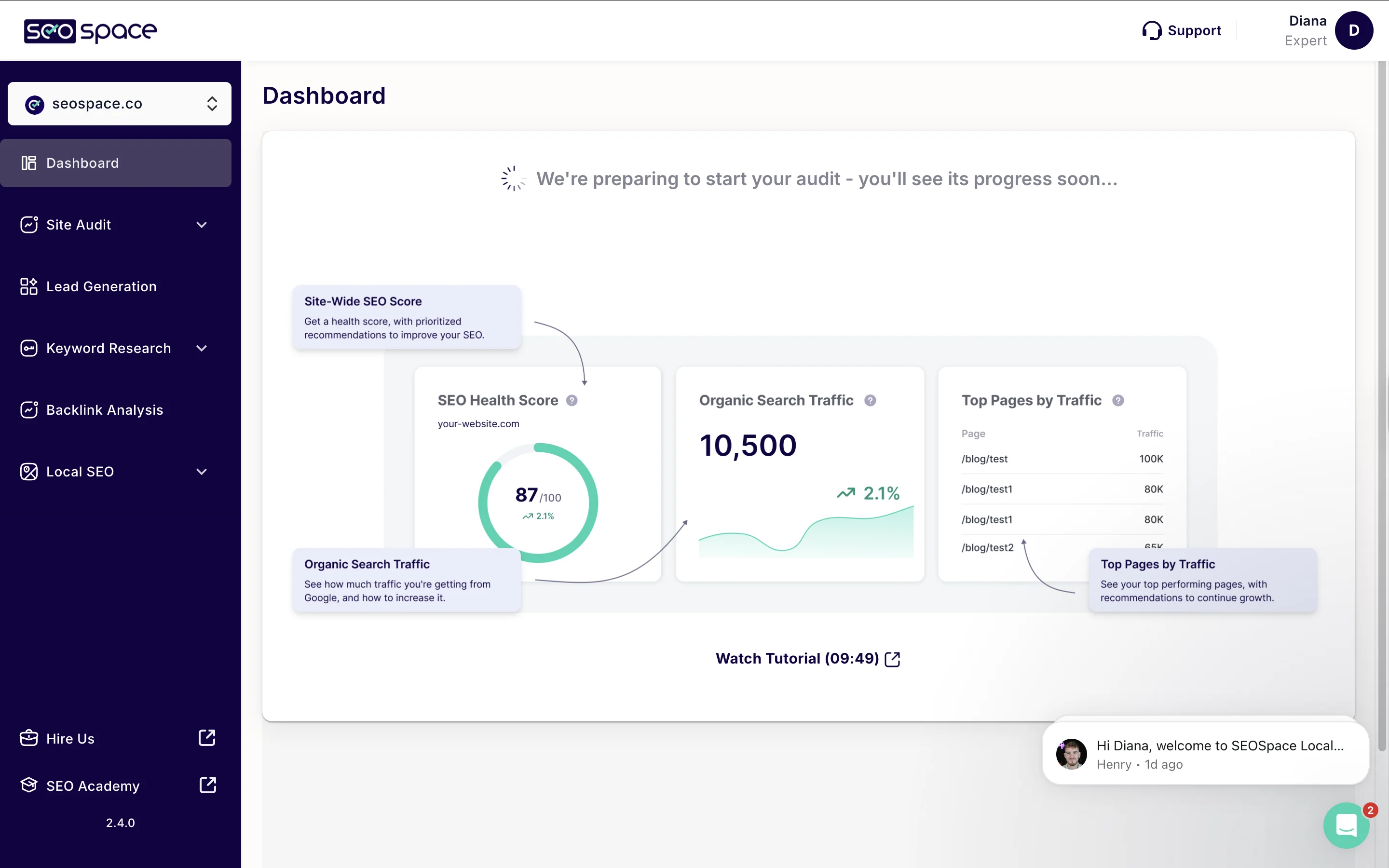
Task: Click the help icon beside Top Pages by Traffic
Action: click(x=1118, y=401)
